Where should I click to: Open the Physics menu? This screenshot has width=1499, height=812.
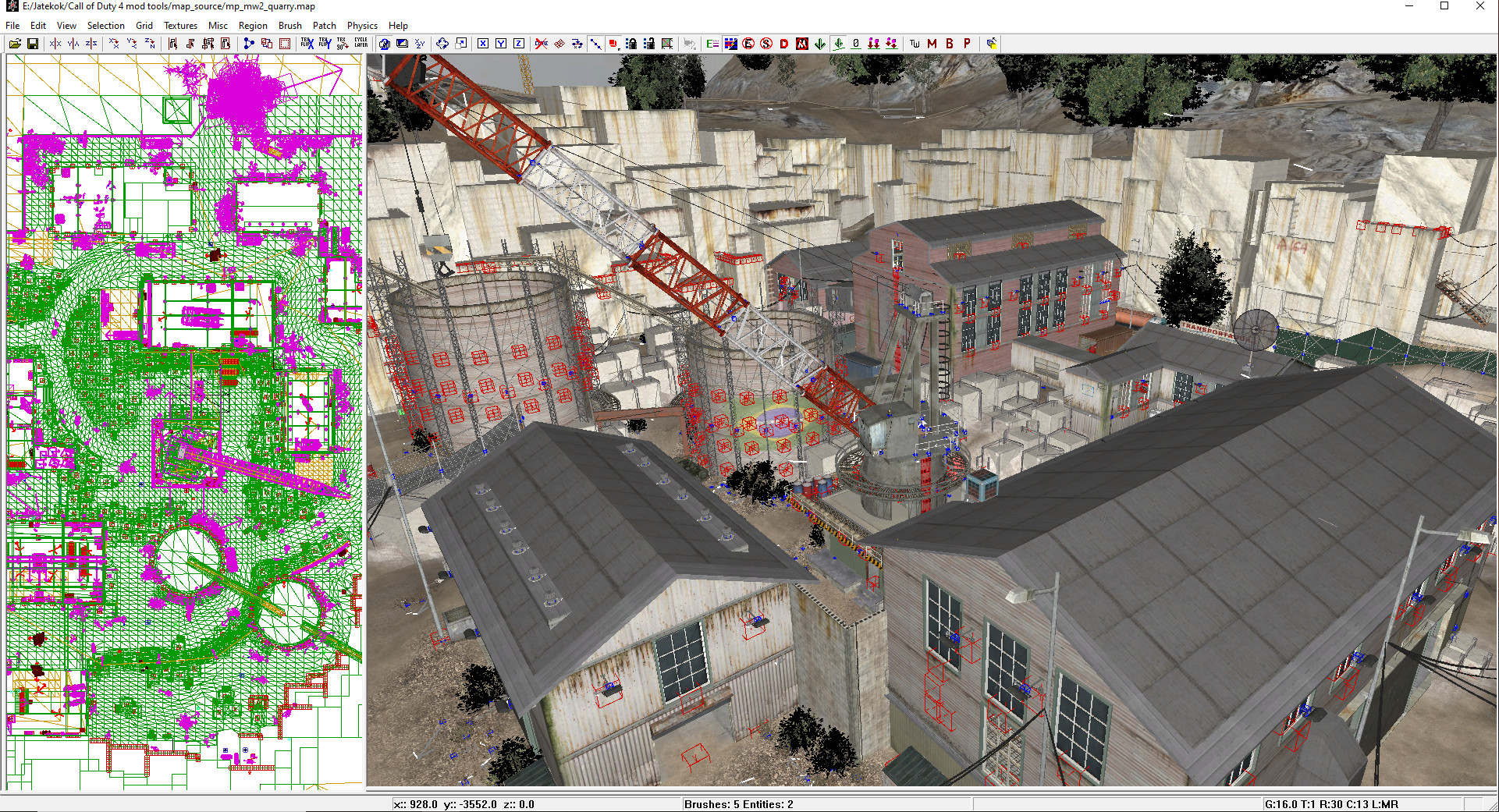point(362,25)
